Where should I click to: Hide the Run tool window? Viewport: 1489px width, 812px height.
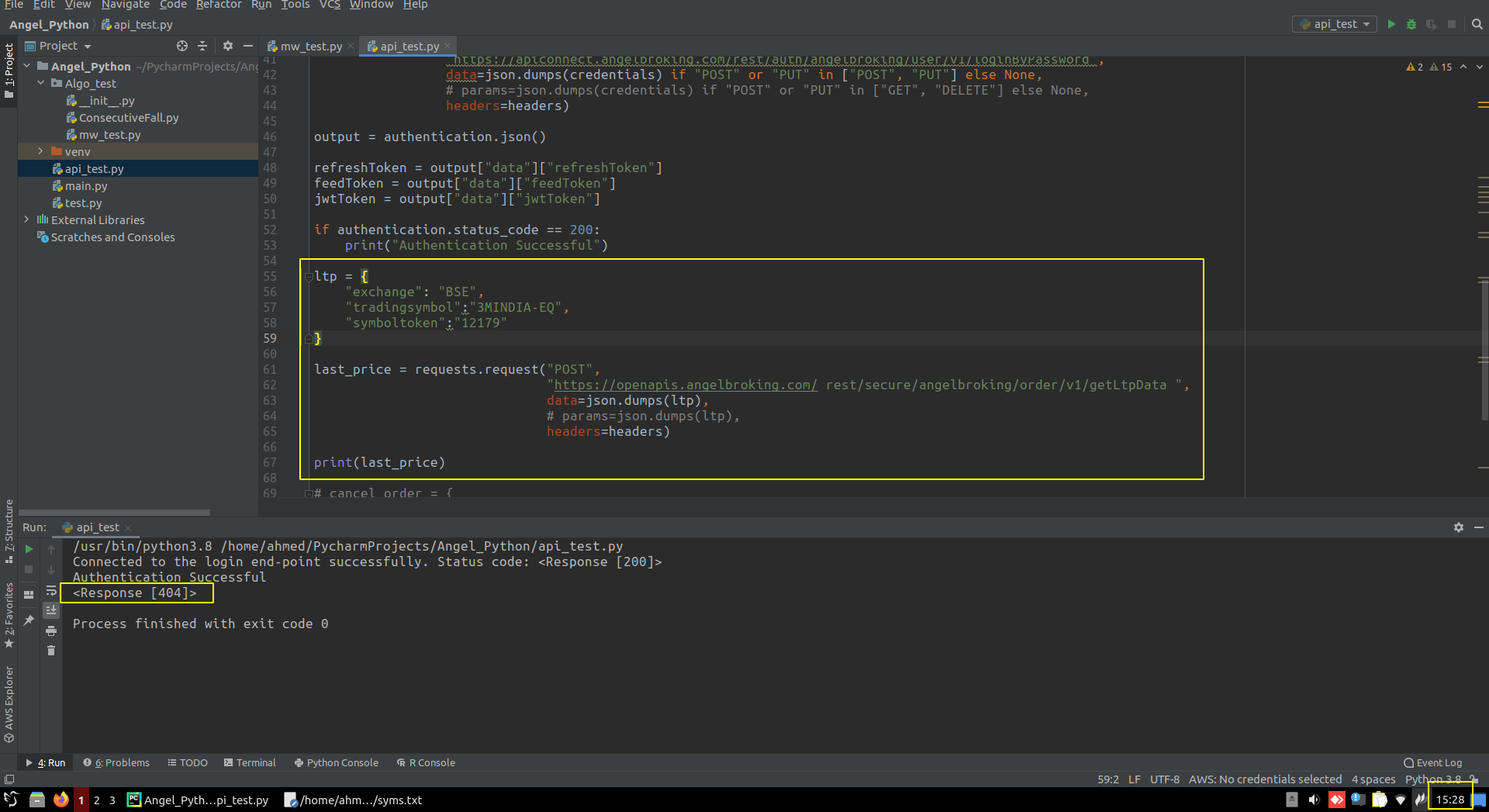pyautogui.click(x=1479, y=527)
